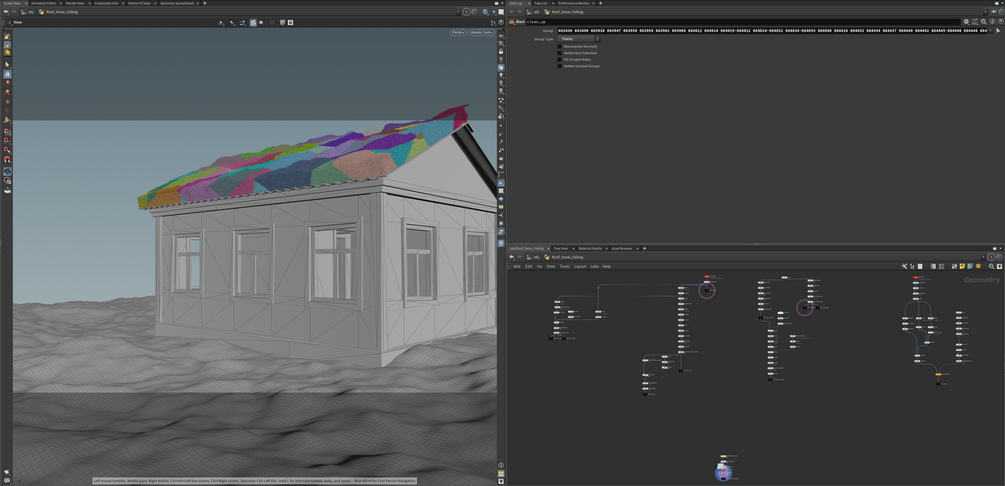Open the Blast node info icon
1005x486 pixels.
coord(992,22)
